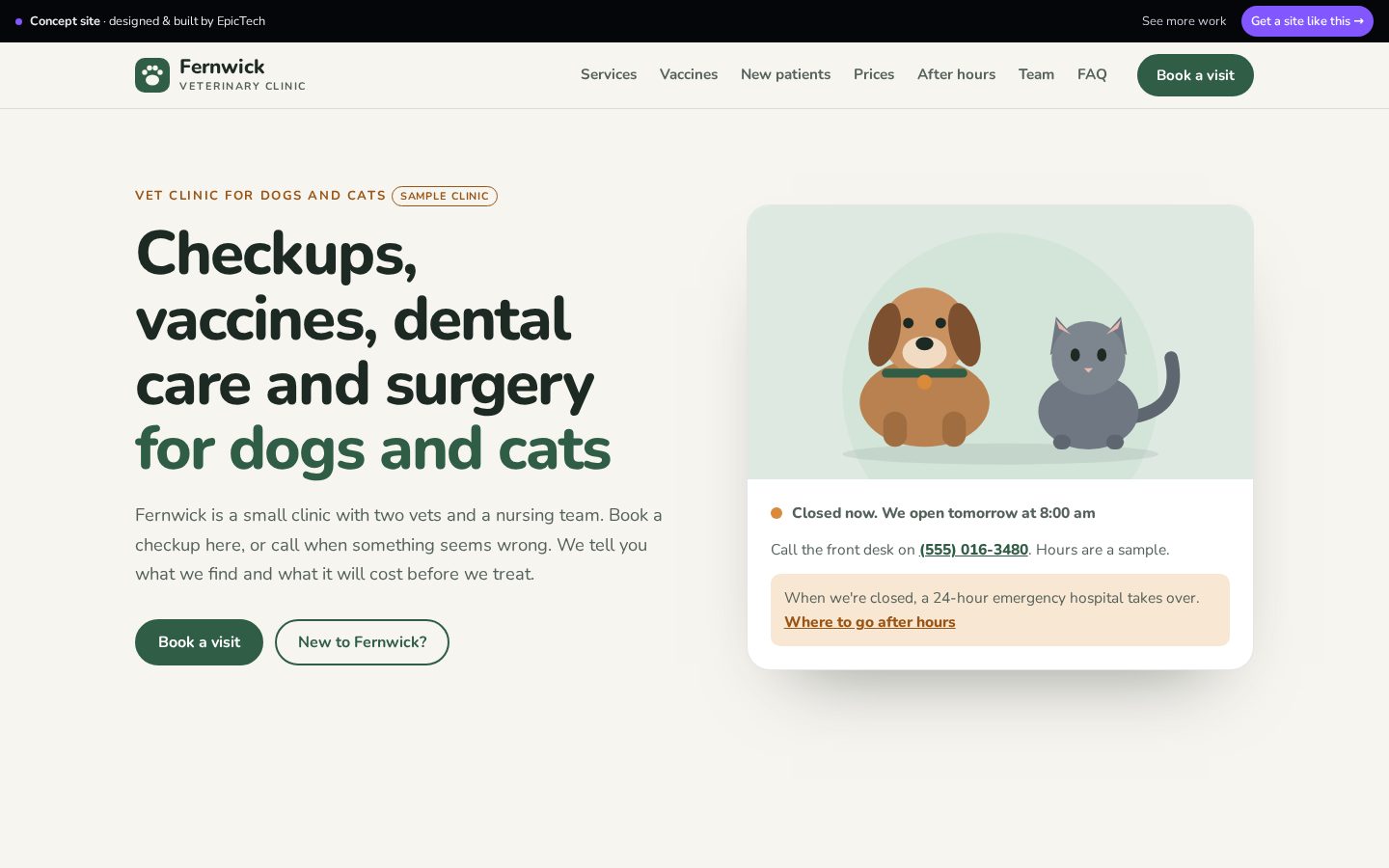This screenshot has width=1389, height=868.
Task: Open the New patients nav item
Action: point(785,74)
